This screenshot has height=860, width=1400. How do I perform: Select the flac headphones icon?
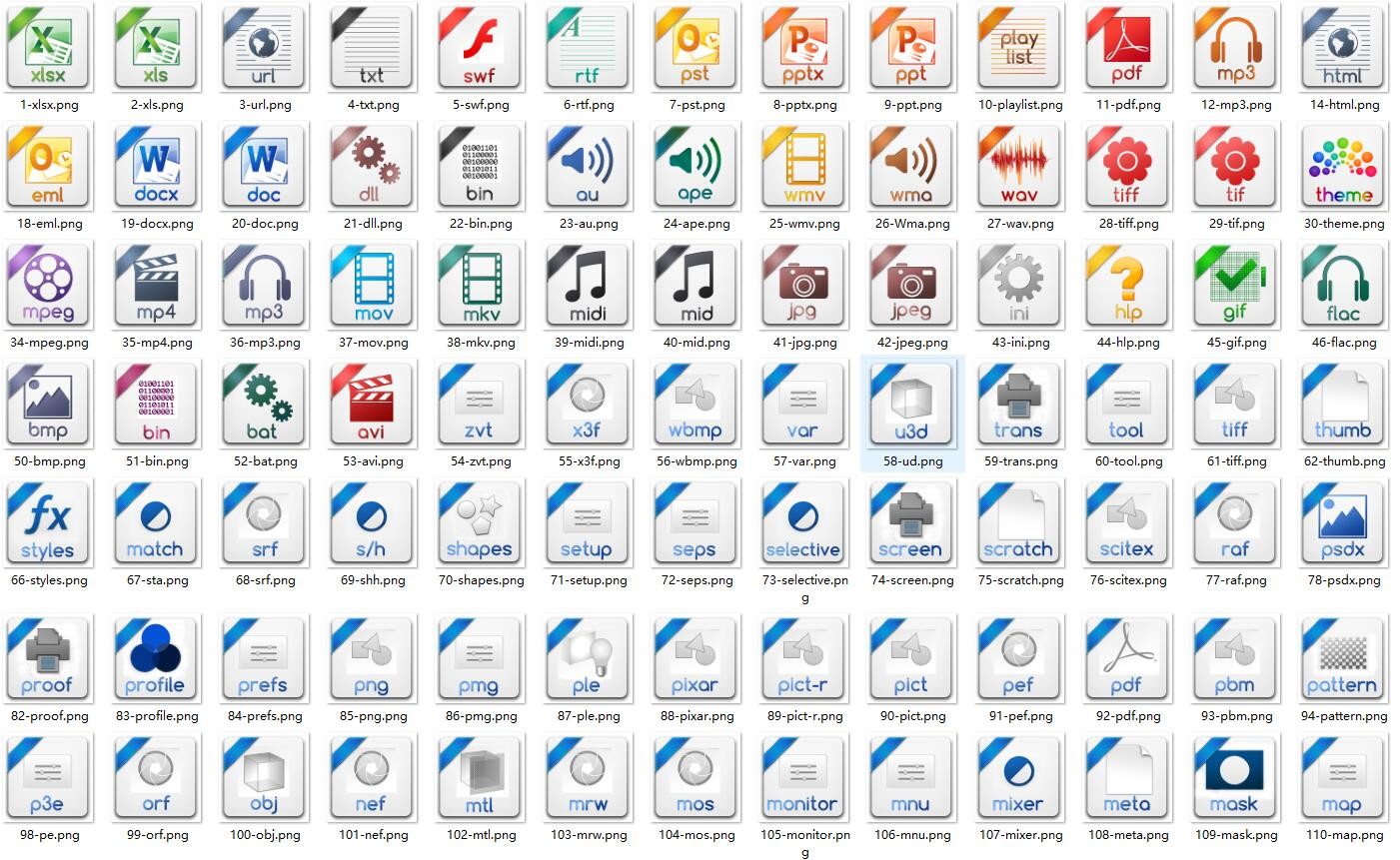[x=1343, y=286]
